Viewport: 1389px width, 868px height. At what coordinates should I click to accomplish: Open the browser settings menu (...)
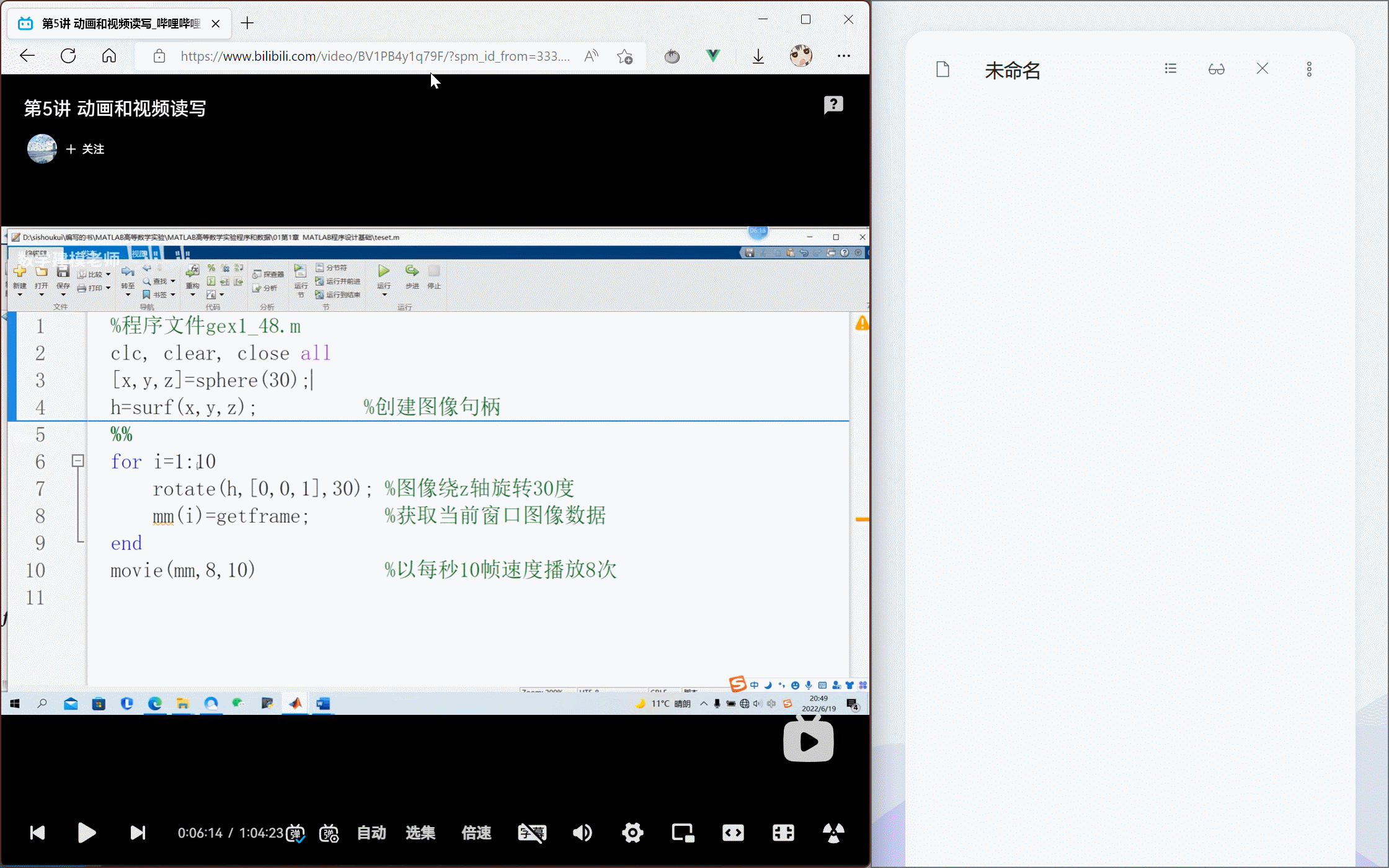pos(844,56)
